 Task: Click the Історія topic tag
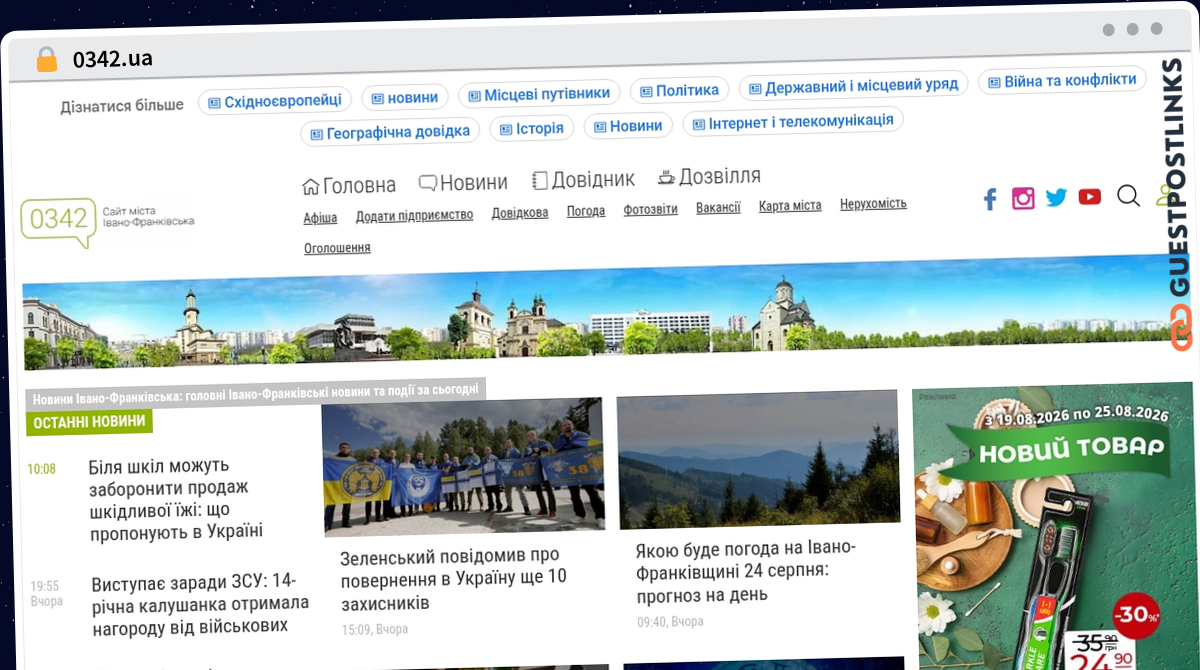[531, 128]
